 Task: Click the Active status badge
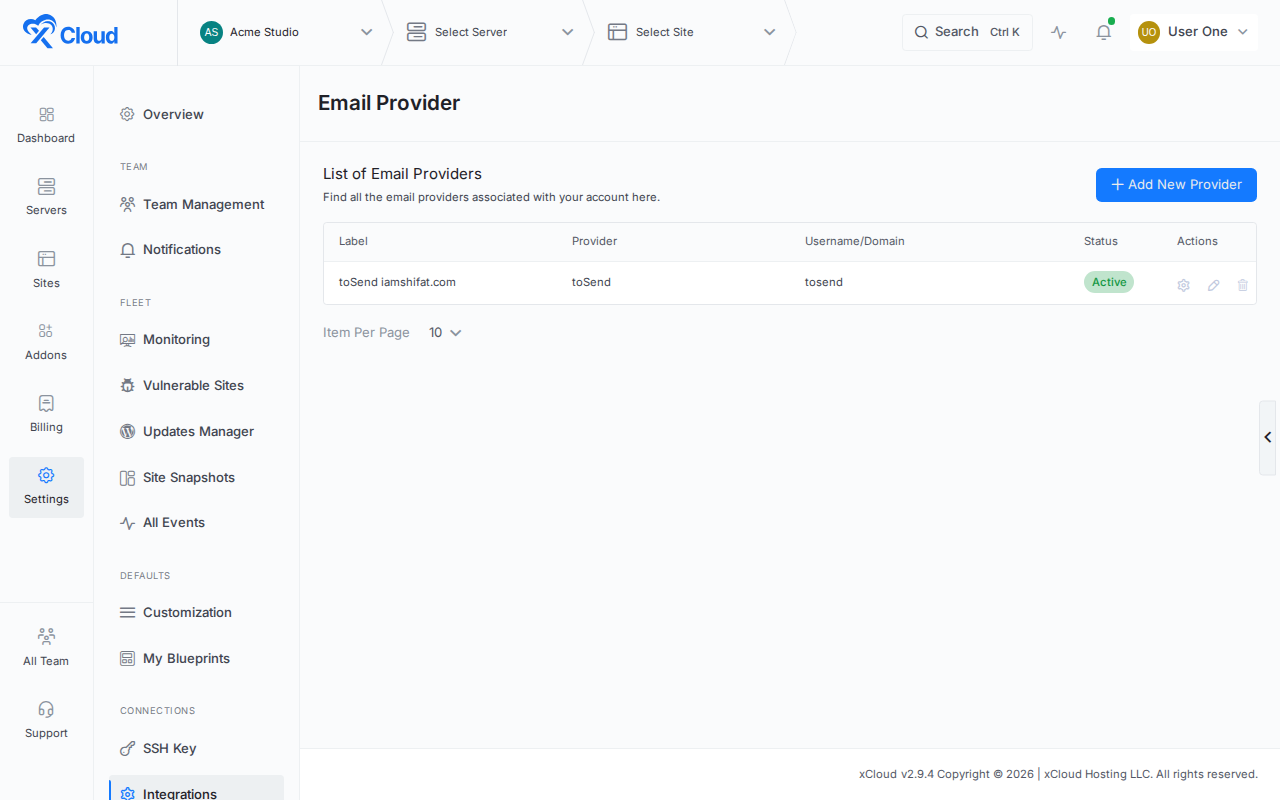tap(1109, 282)
